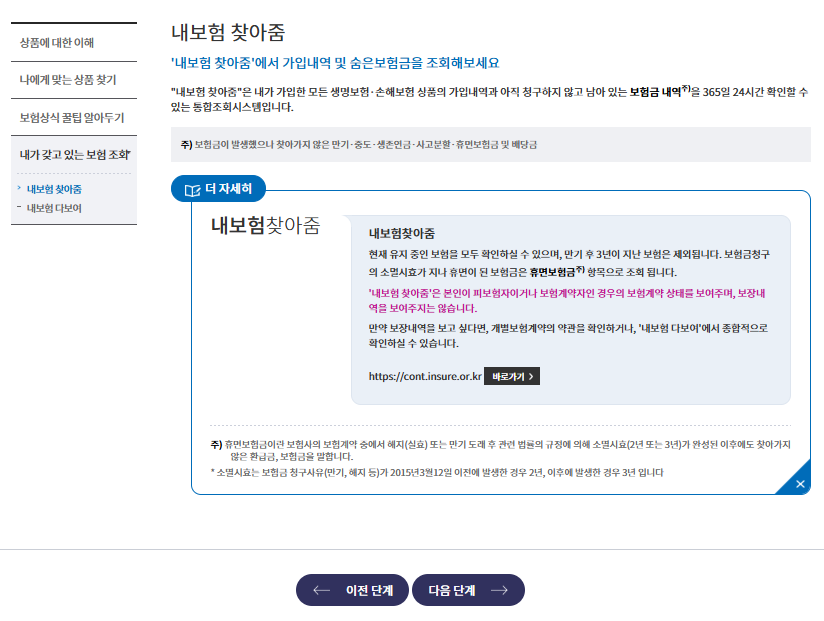
Task: Open 보험상식 꿀팁 알아두기 menu item
Action: coord(72,117)
